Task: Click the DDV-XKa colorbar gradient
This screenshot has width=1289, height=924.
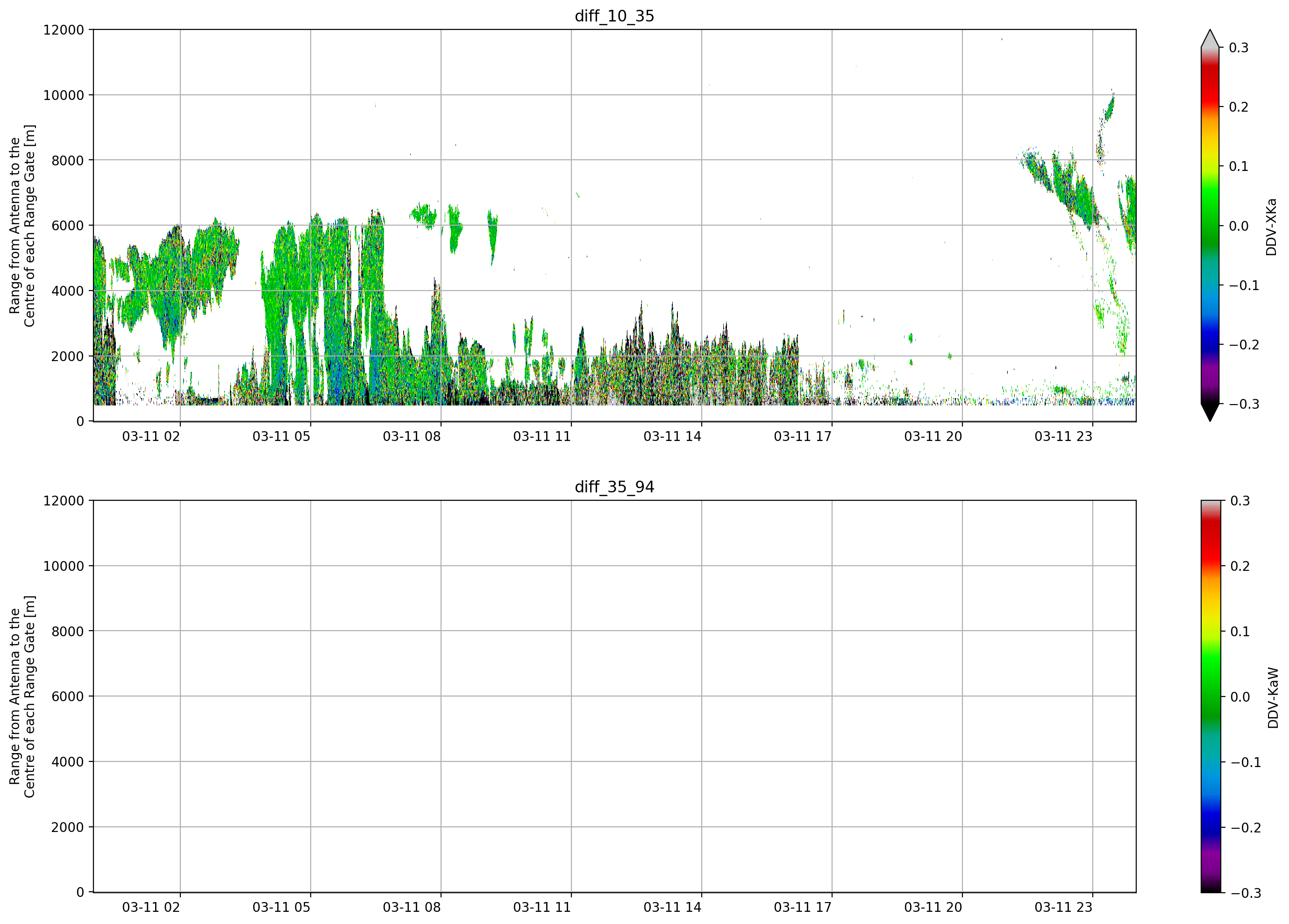Action: pos(1210,226)
